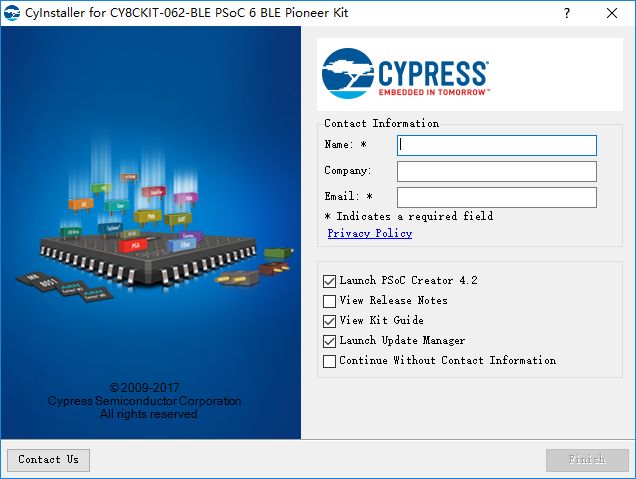Screen dimensions: 636x479
Task: Click the Cypress Semiconductor Corporation copyright text
Action: pyautogui.click(x=144, y=401)
